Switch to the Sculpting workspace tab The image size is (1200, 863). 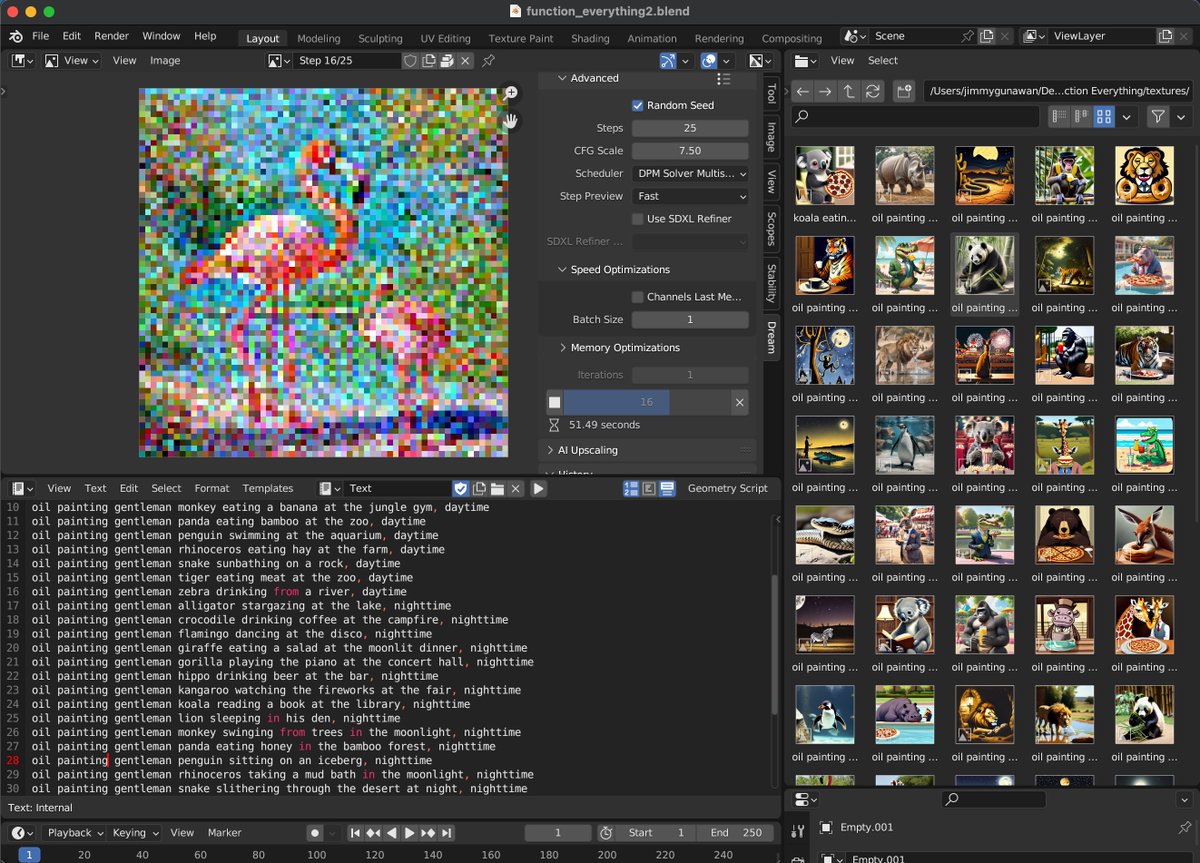point(380,39)
